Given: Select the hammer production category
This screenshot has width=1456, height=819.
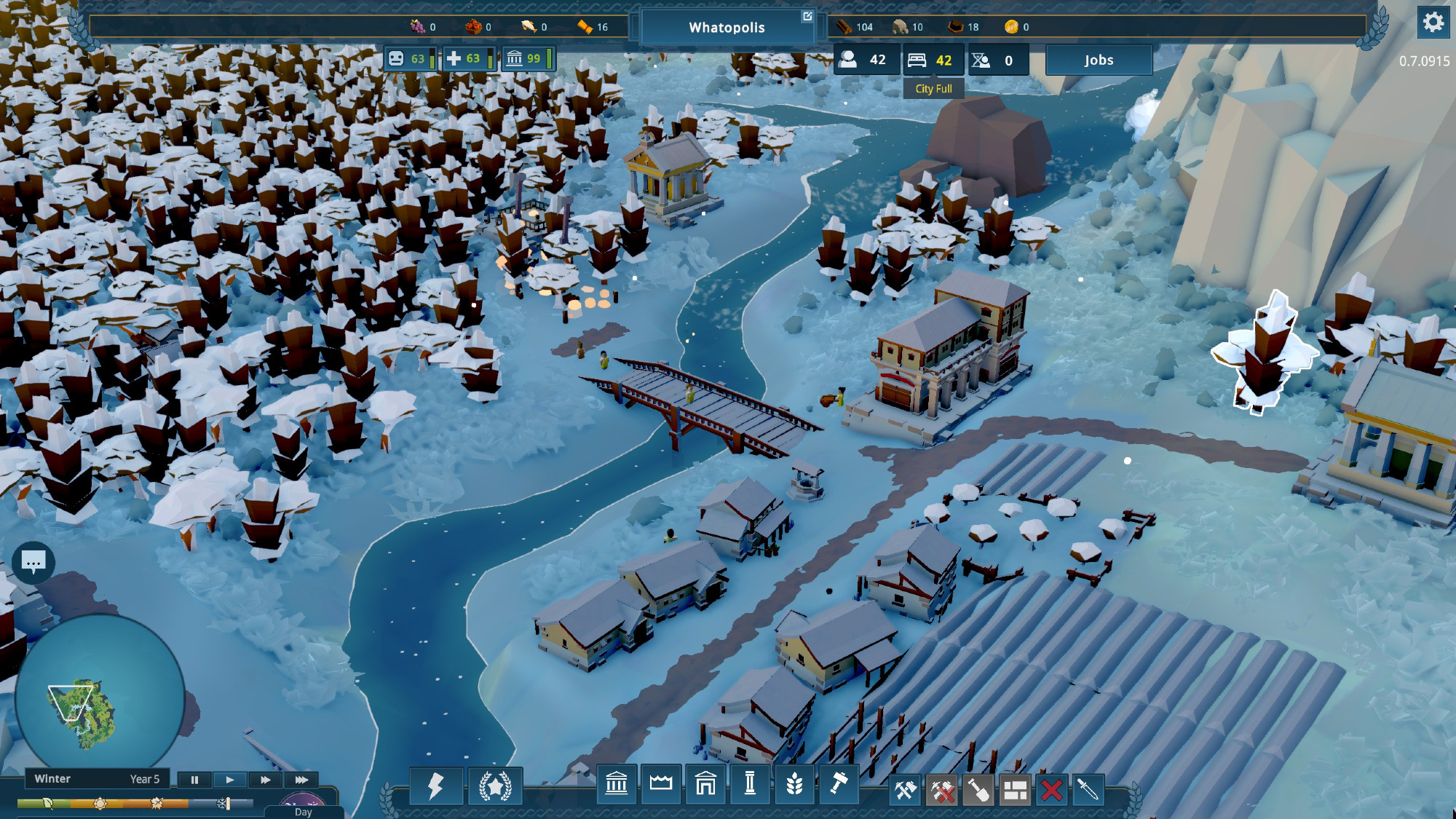Looking at the screenshot, I should [839, 784].
